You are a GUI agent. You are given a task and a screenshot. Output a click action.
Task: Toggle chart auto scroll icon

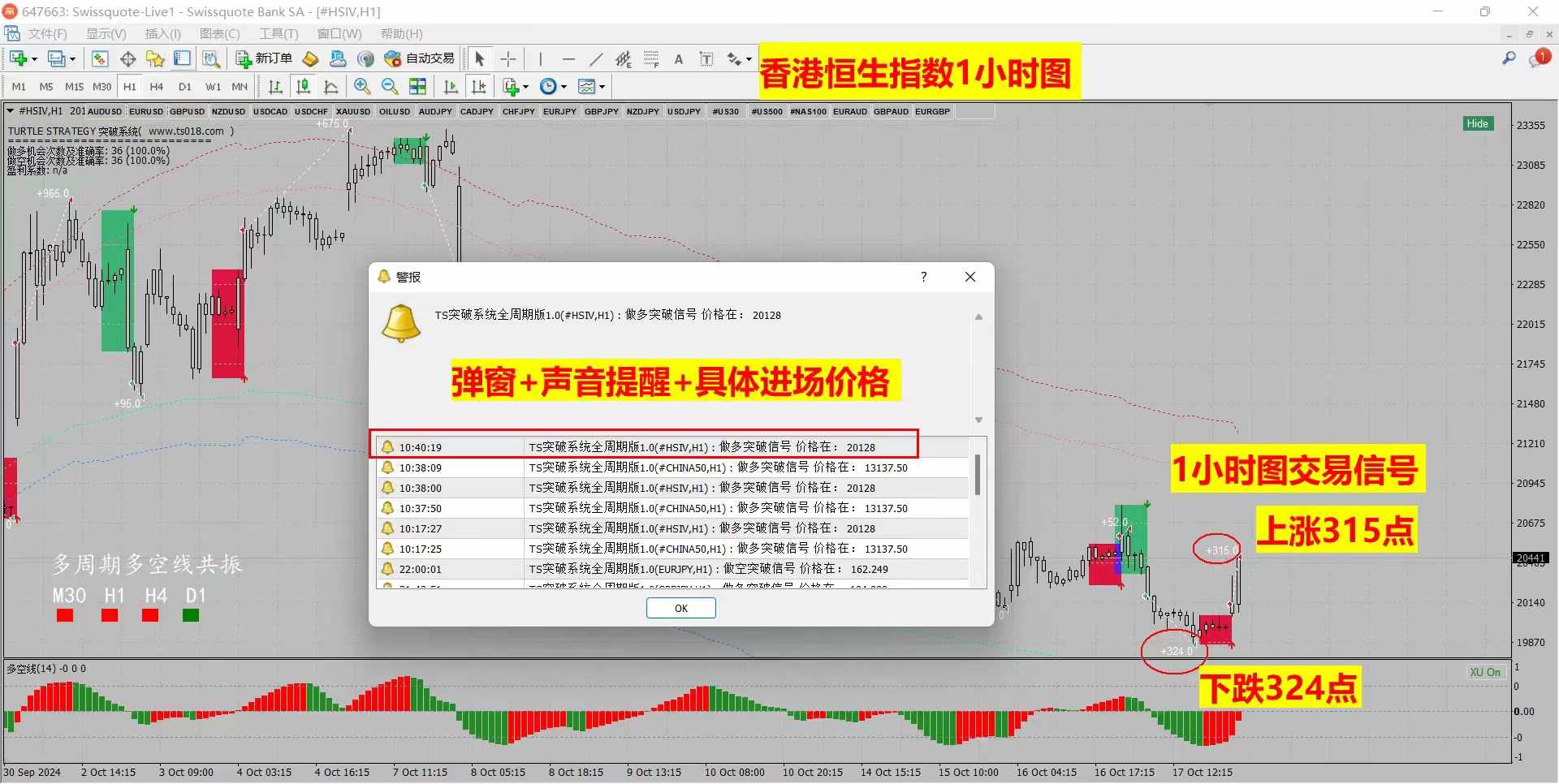pyautogui.click(x=451, y=86)
